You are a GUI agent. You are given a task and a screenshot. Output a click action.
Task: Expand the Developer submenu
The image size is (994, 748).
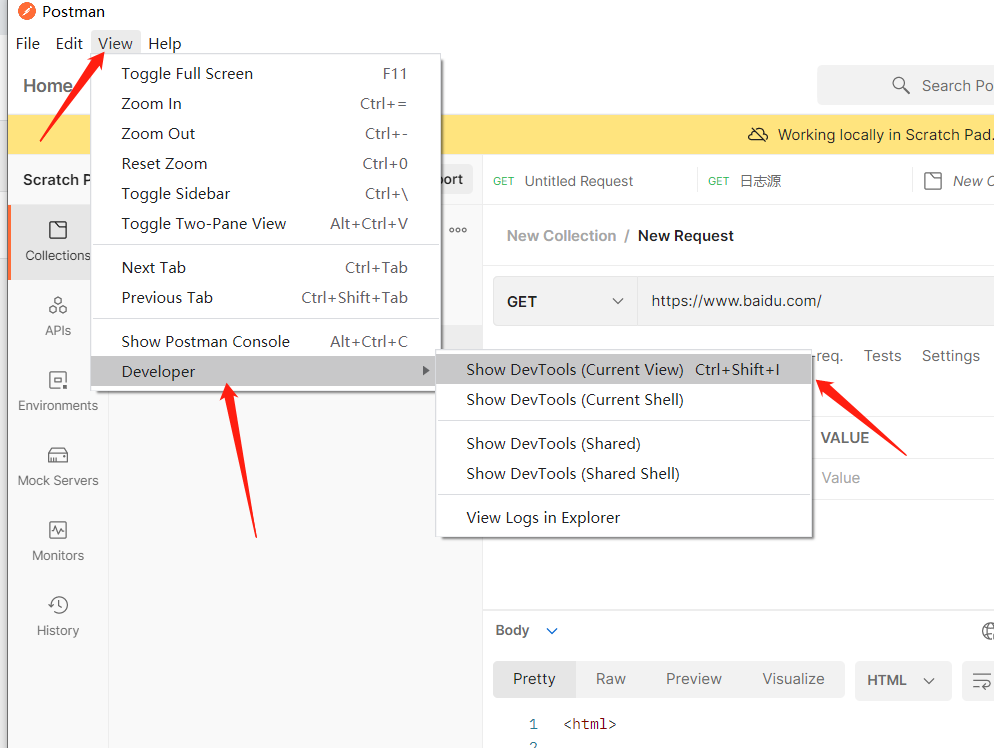click(x=265, y=371)
